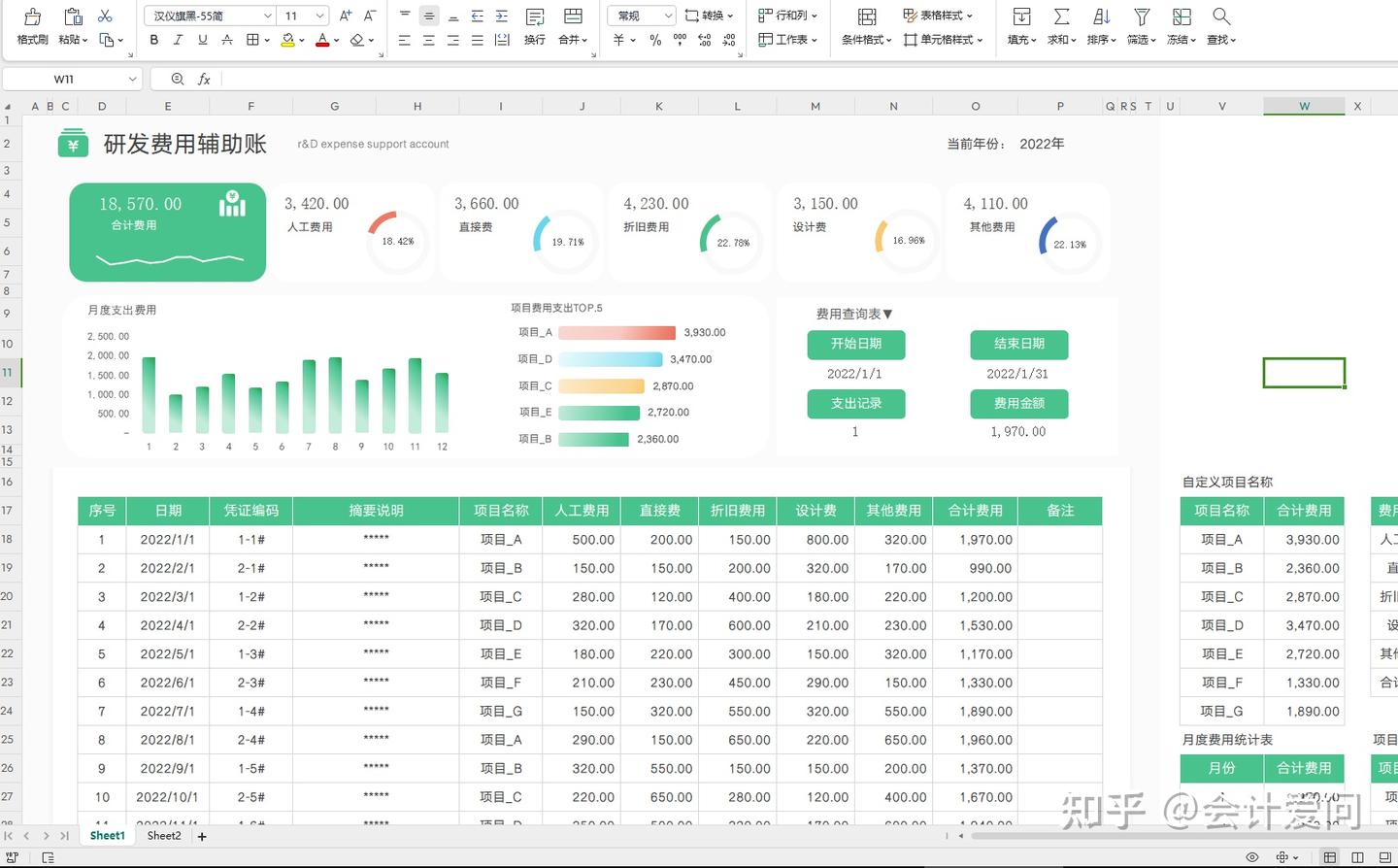This screenshot has width=1398, height=868.
Task: Toggle center horizontal alignment
Action: point(429,40)
